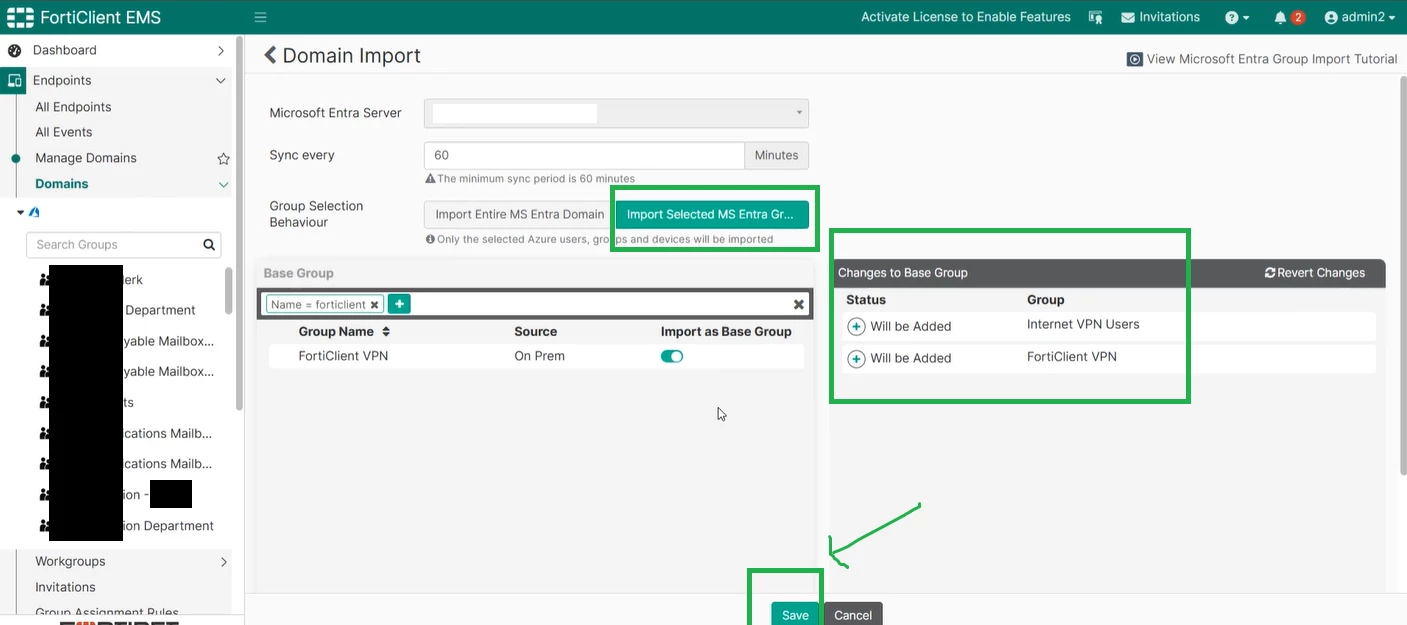Open notifications bell with 2 alerts

1289,17
